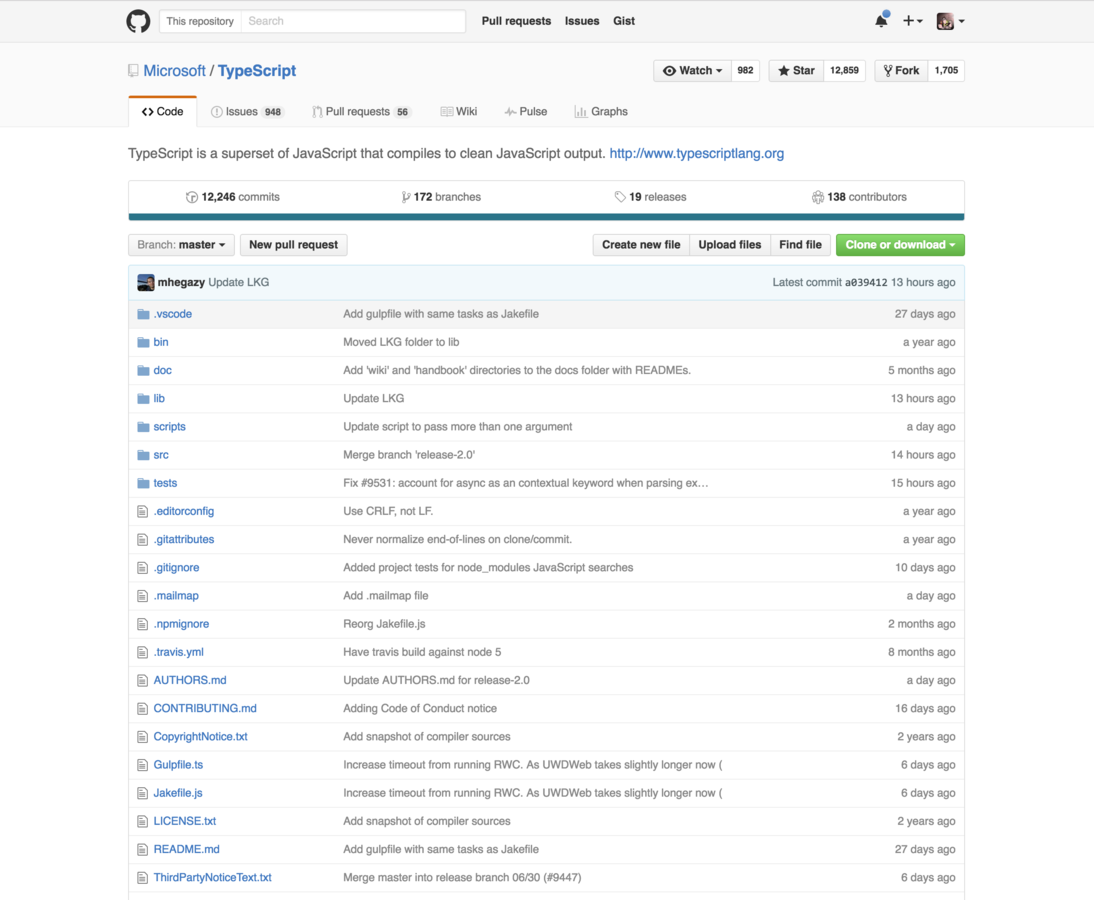
Task: Open the TypeScript repository title link
Action: pos(257,70)
